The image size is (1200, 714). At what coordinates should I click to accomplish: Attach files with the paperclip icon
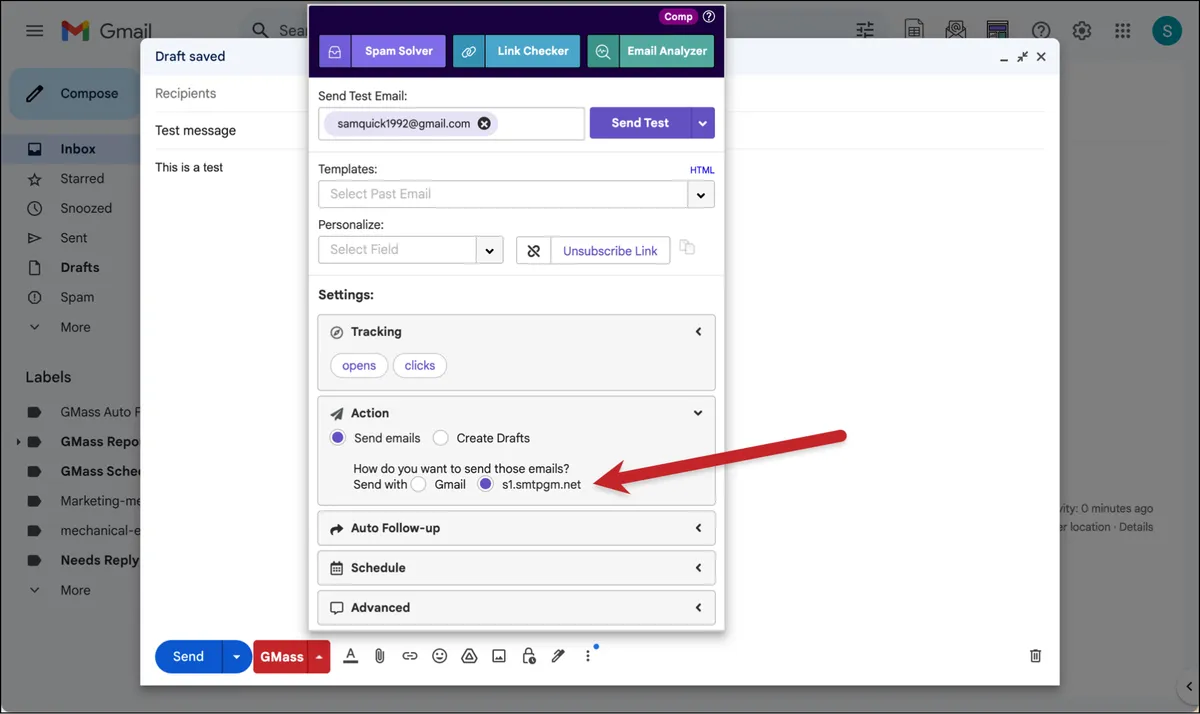coord(380,656)
